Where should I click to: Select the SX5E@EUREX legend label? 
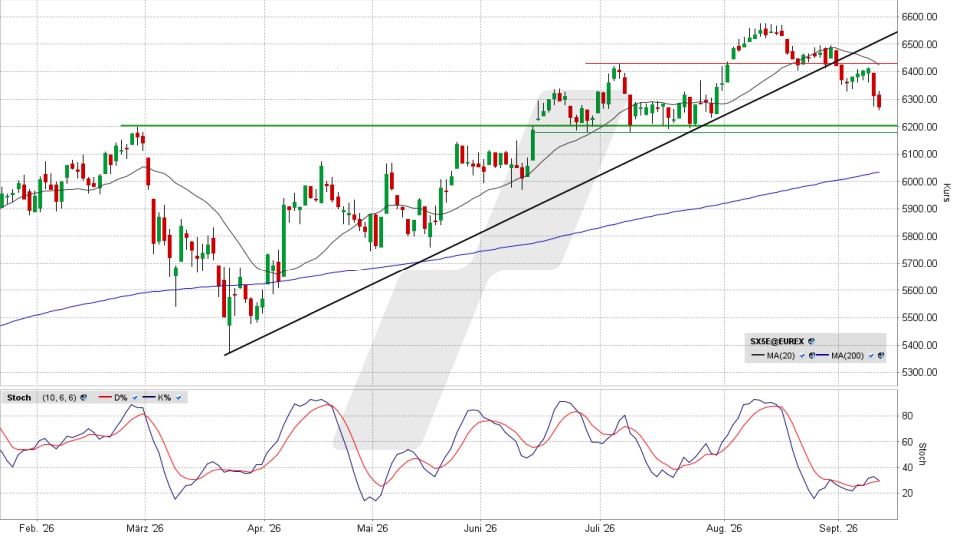(778, 341)
